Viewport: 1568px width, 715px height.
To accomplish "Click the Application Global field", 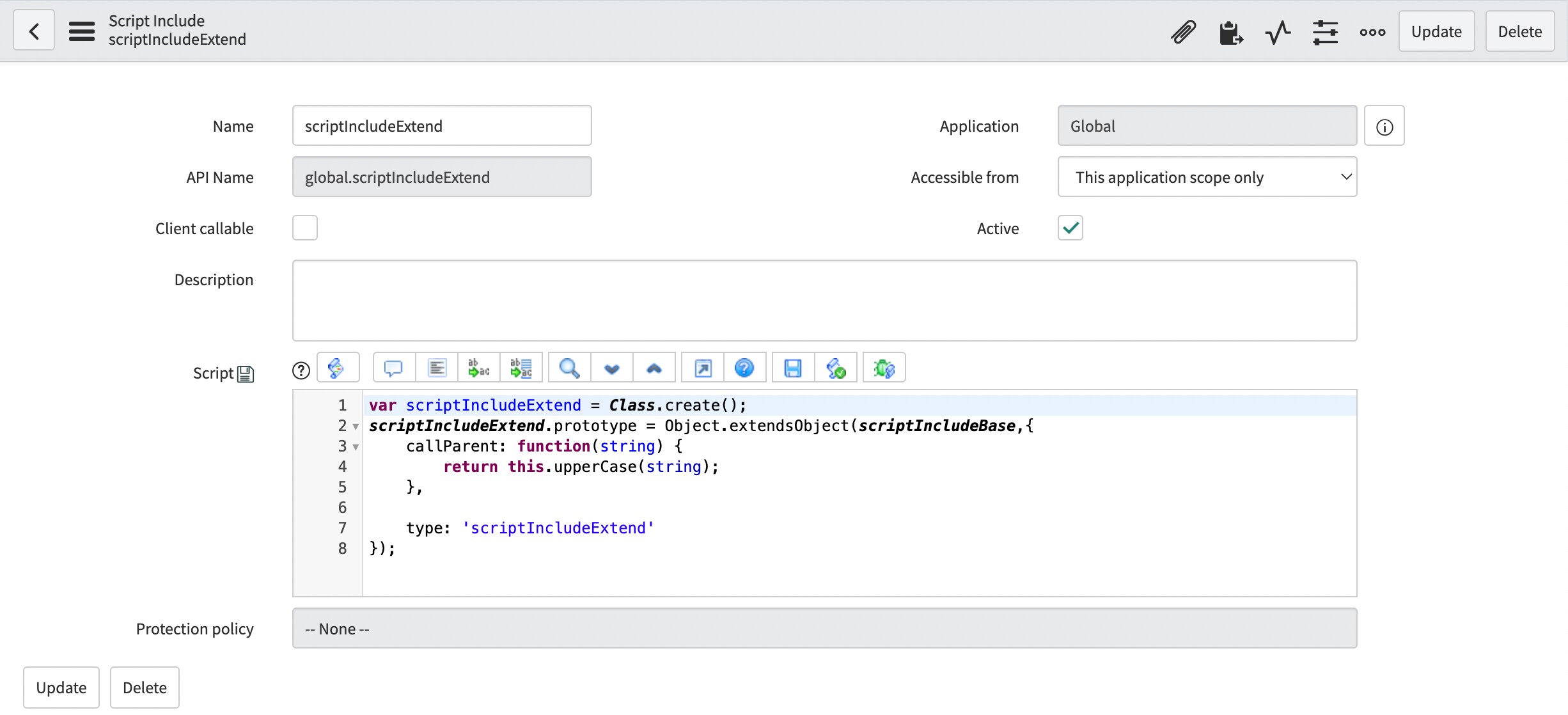I will [x=1207, y=126].
